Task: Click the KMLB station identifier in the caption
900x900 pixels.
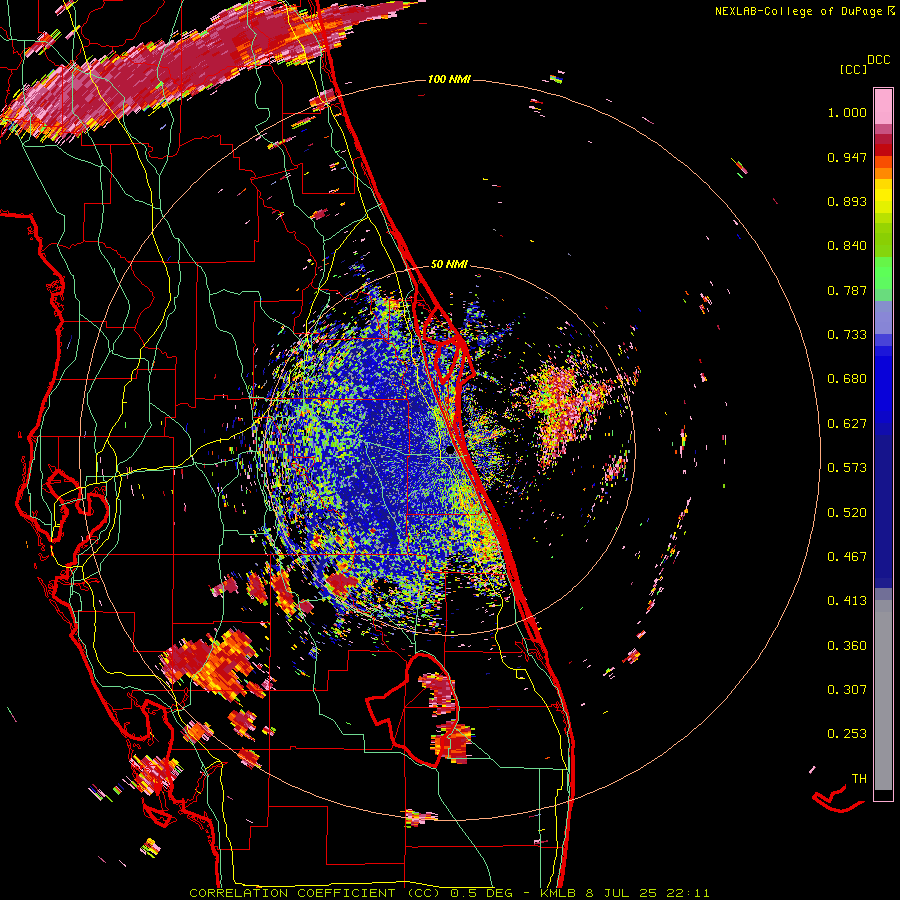Action: tap(559, 893)
